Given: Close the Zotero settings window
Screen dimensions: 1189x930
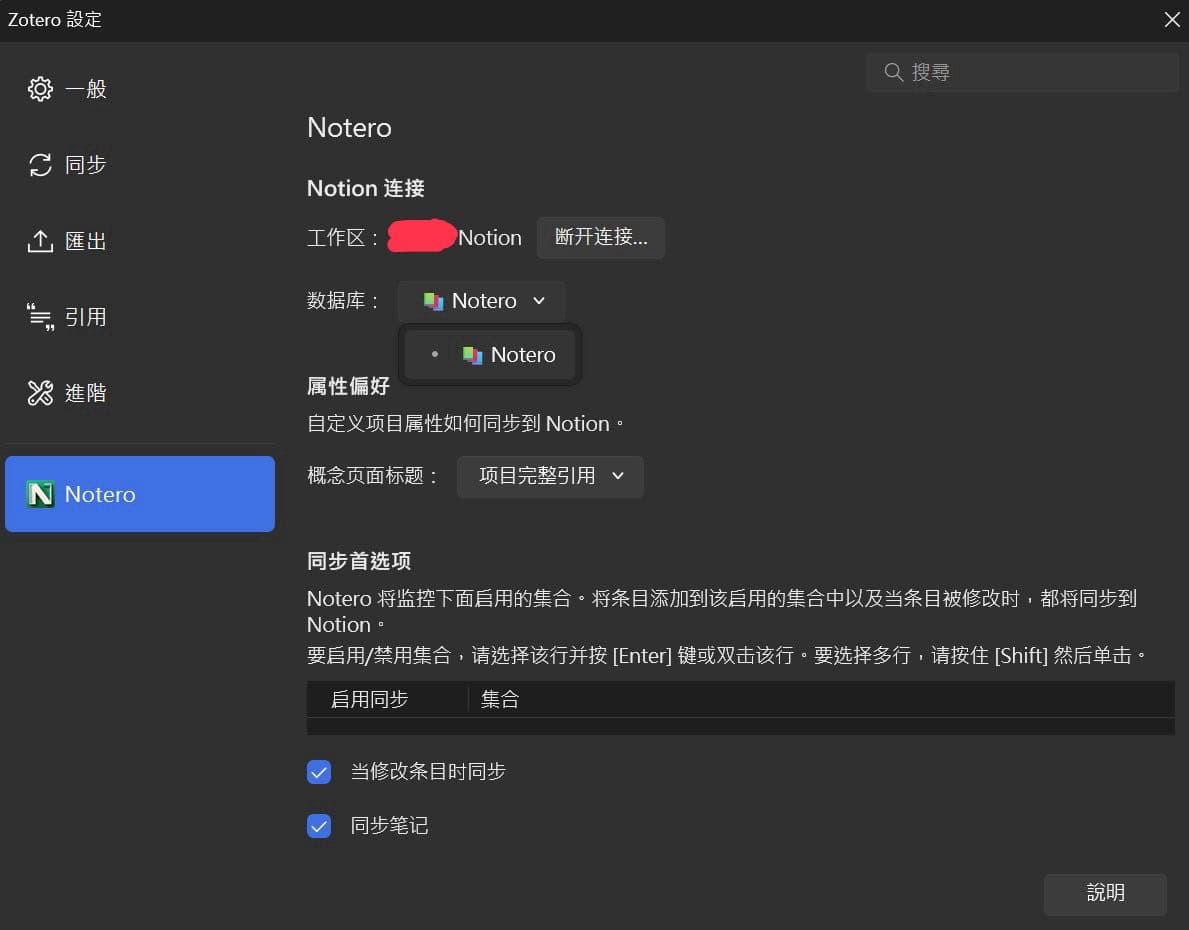Looking at the screenshot, I should point(1172,20).
